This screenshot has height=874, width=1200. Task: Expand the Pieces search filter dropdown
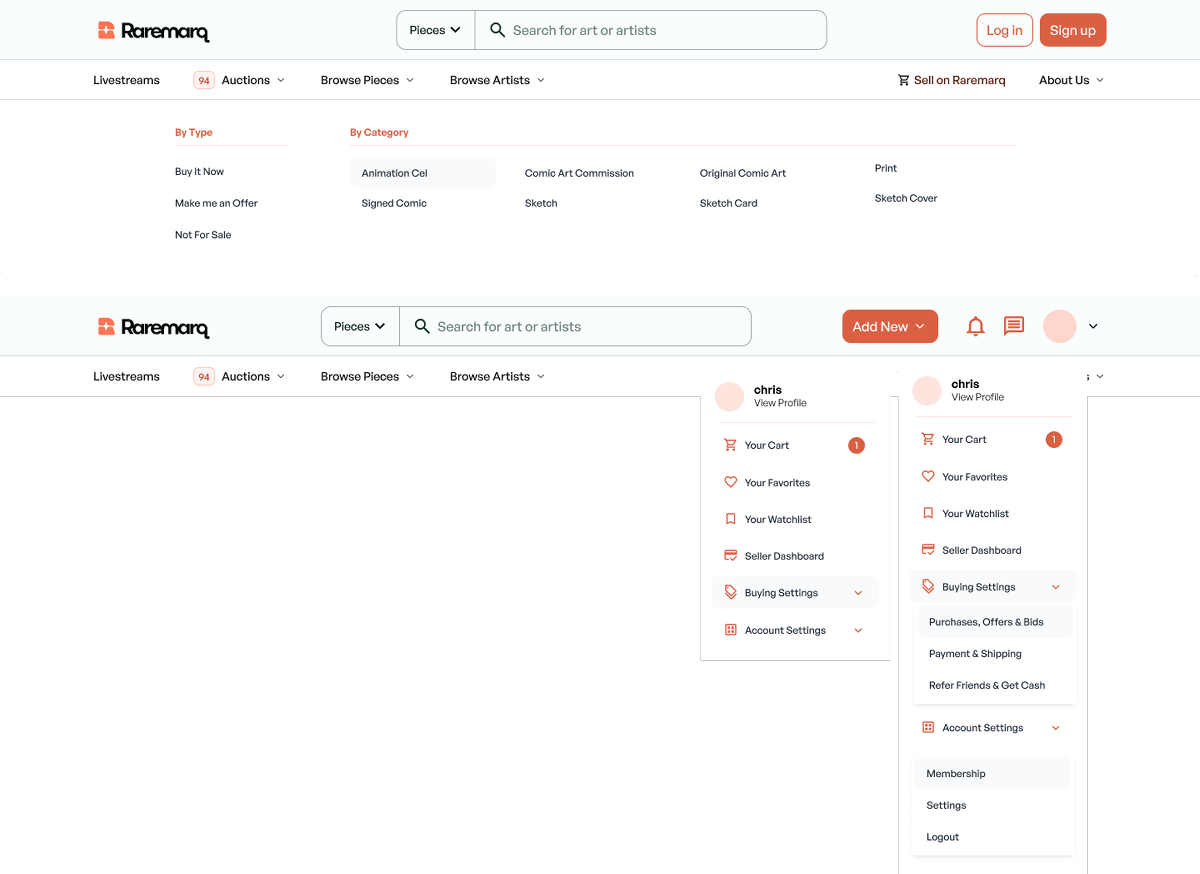click(x=434, y=30)
